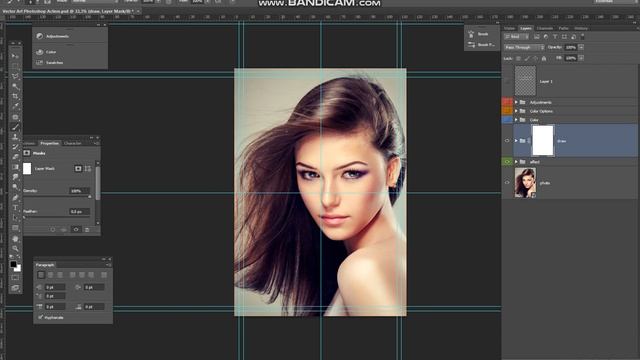Hide the effect group layer
Screen dimensions: 640x360
(507, 162)
